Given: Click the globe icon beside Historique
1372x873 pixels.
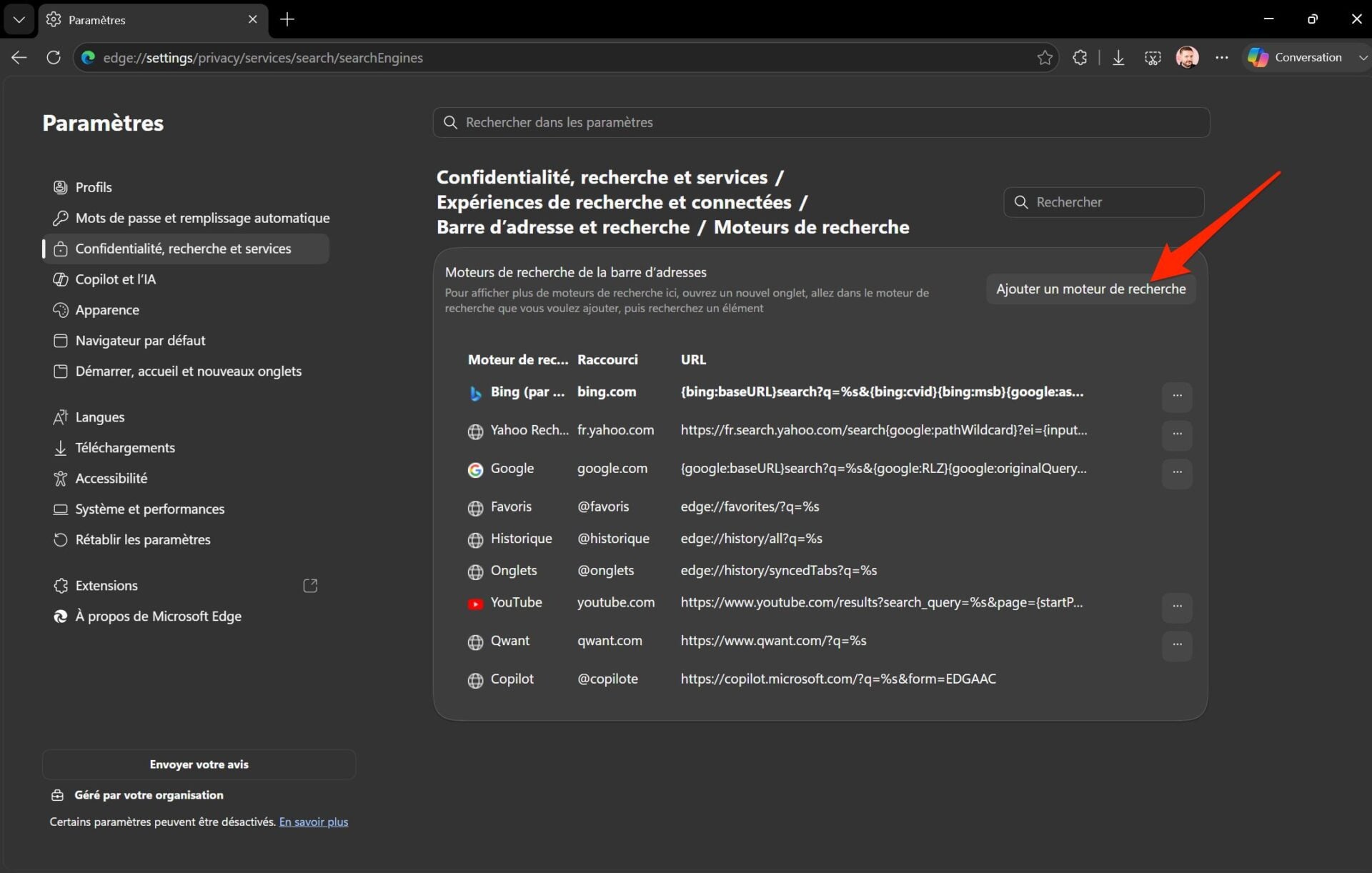Looking at the screenshot, I should pos(475,540).
